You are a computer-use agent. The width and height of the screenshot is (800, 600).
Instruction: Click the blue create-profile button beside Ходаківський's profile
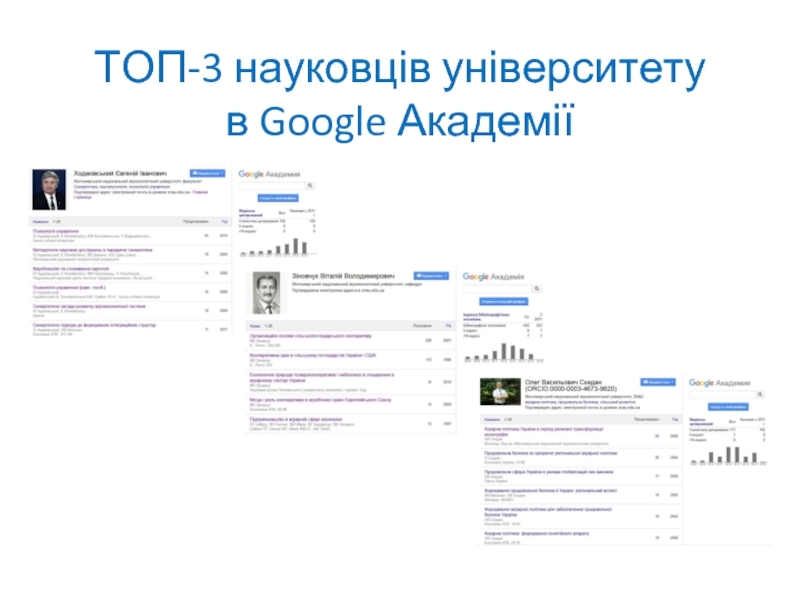[x=278, y=198]
